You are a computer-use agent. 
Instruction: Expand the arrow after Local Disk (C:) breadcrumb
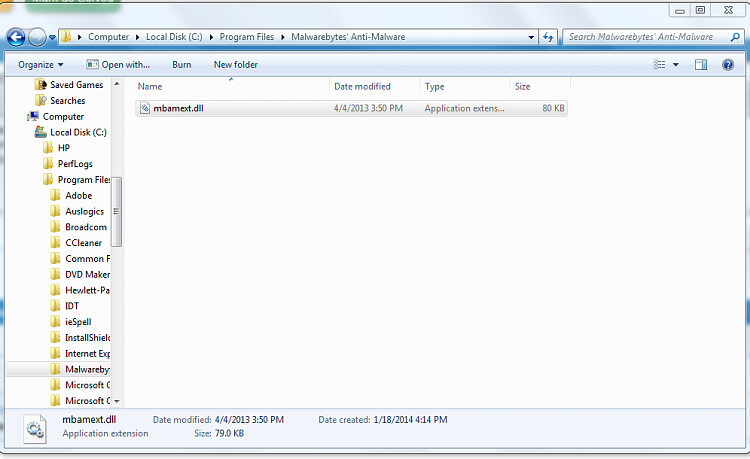[x=211, y=37]
